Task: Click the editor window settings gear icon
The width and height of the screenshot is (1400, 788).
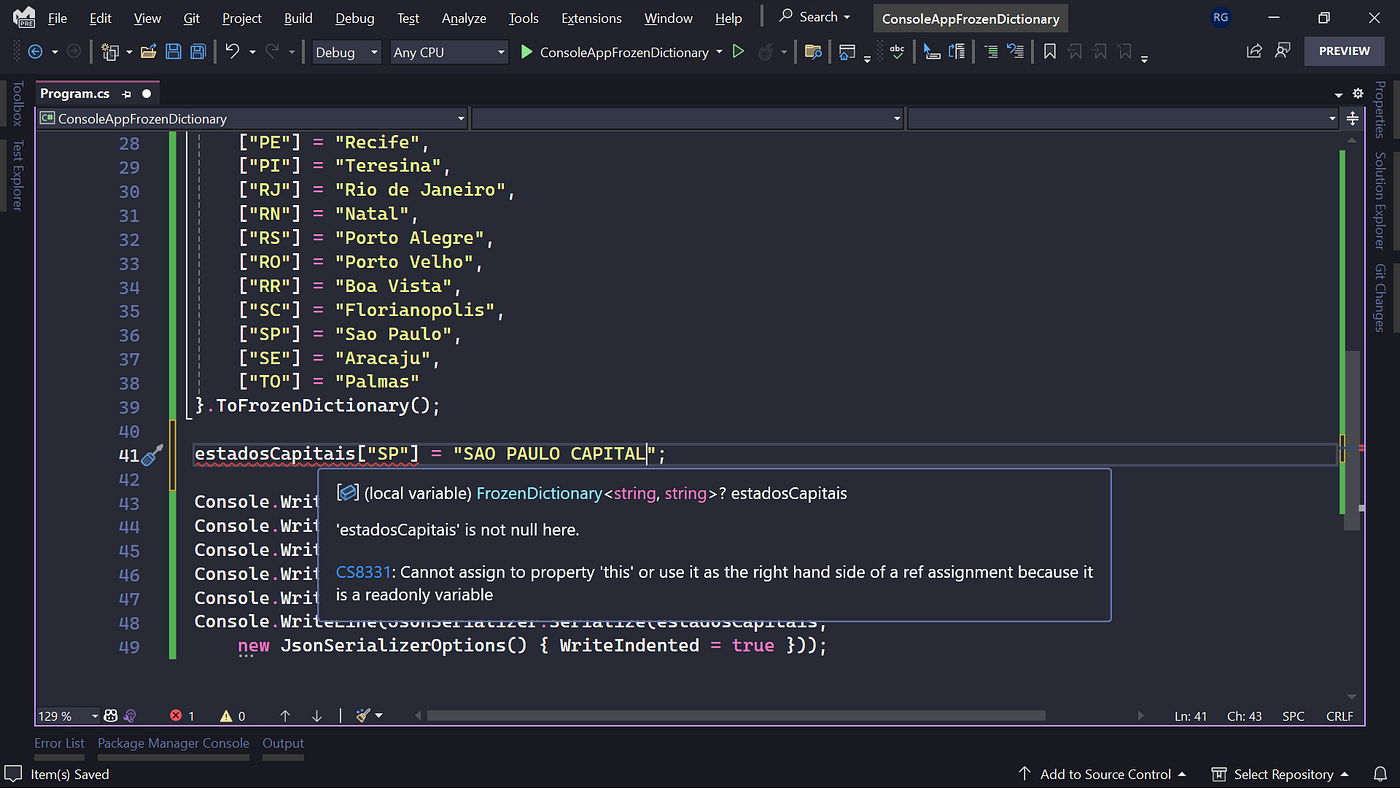Action: point(1358,93)
